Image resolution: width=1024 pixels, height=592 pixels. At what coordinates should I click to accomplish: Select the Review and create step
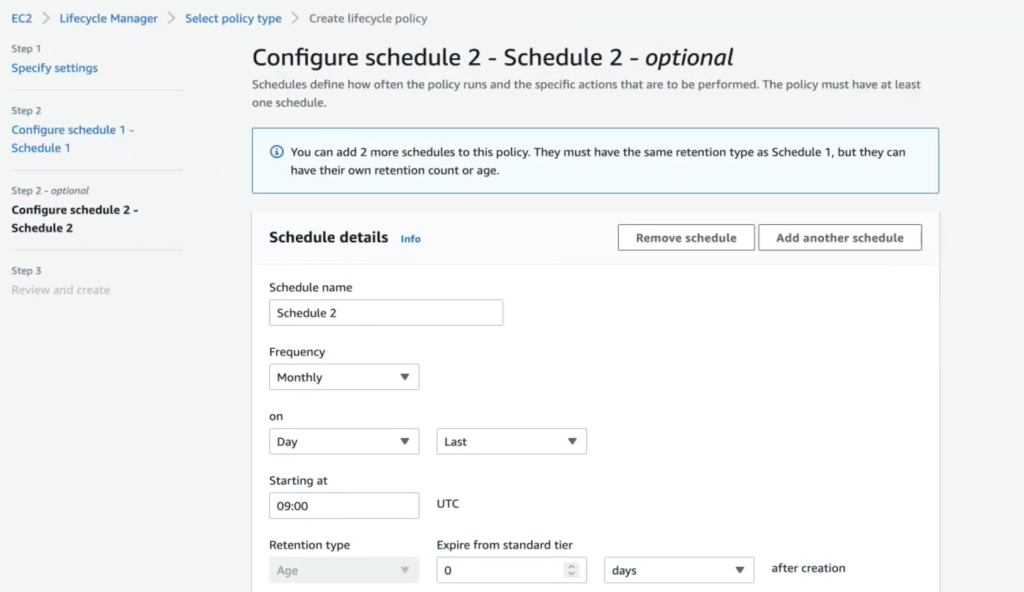[60, 289]
